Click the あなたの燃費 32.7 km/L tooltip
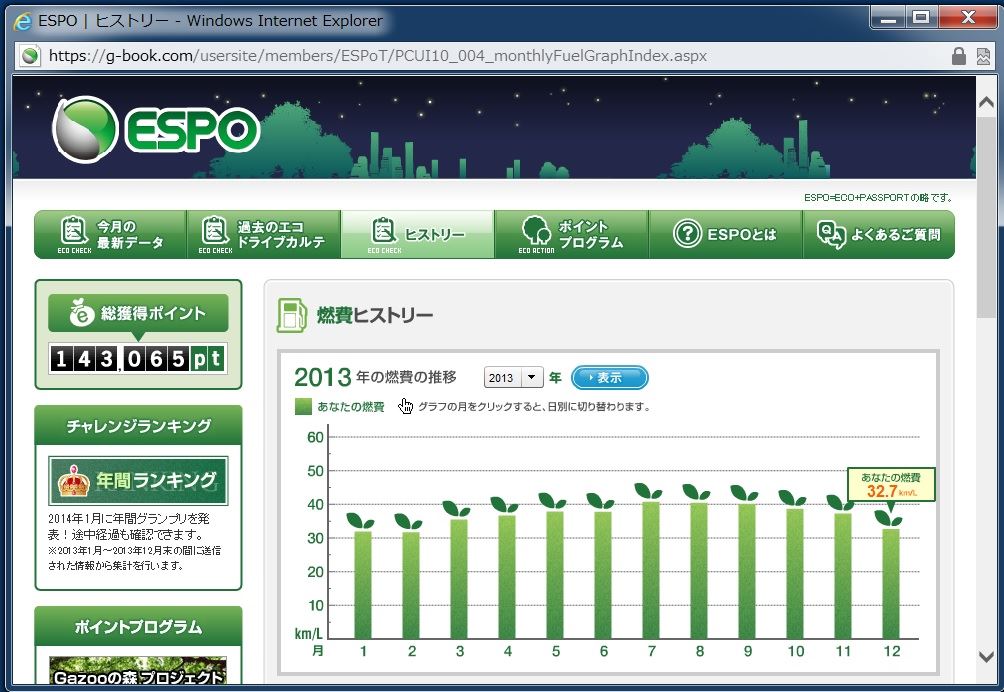Image resolution: width=1004 pixels, height=692 pixels. [891, 485]
